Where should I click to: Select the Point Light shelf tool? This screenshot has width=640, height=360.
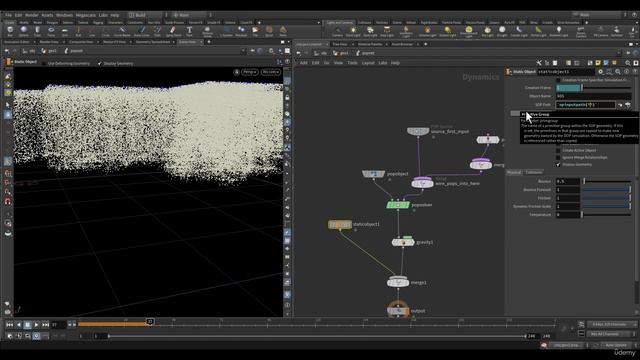click(353, 32)
